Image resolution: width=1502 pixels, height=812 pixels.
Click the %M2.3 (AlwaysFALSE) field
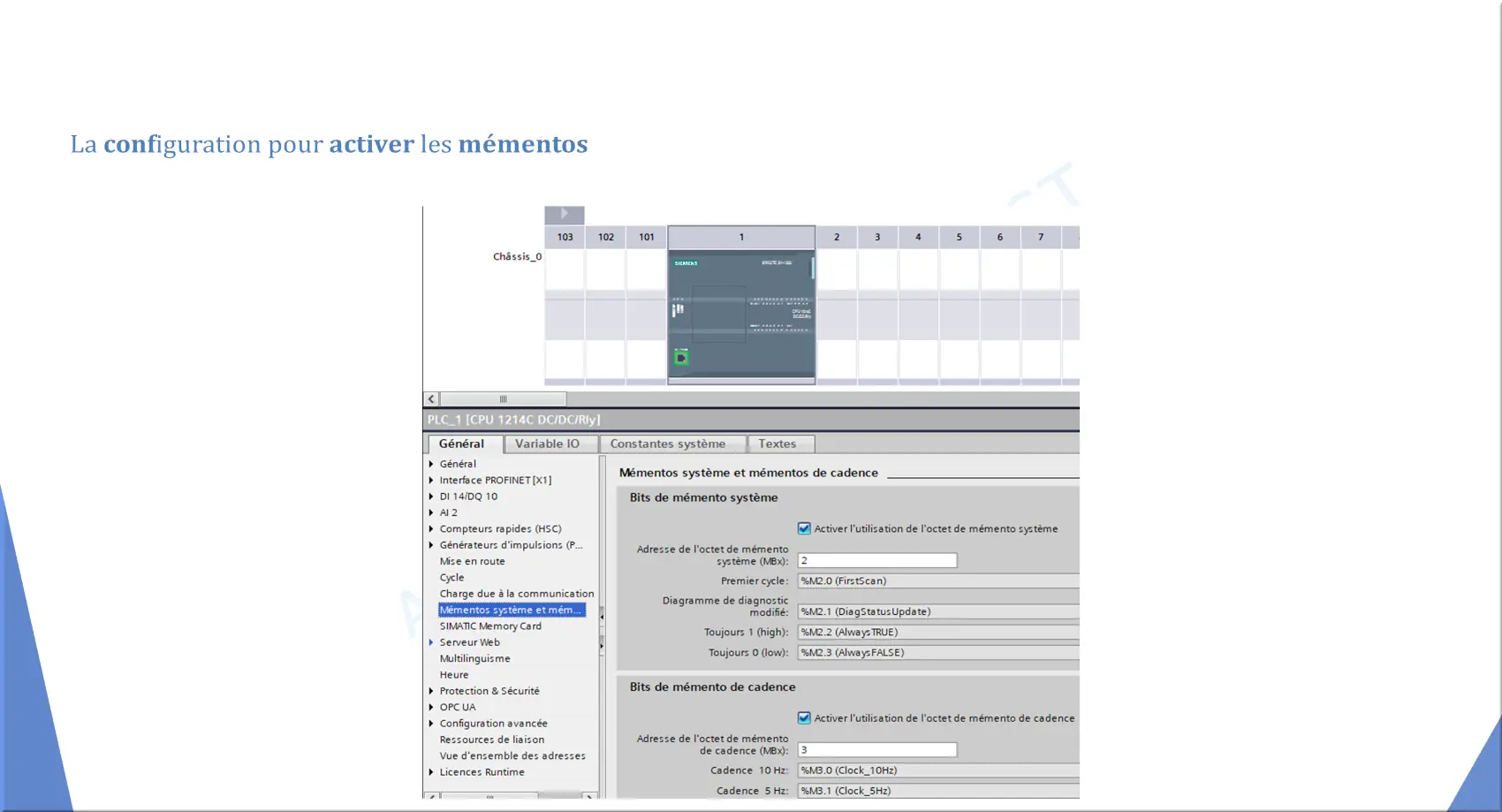point(938,652)
